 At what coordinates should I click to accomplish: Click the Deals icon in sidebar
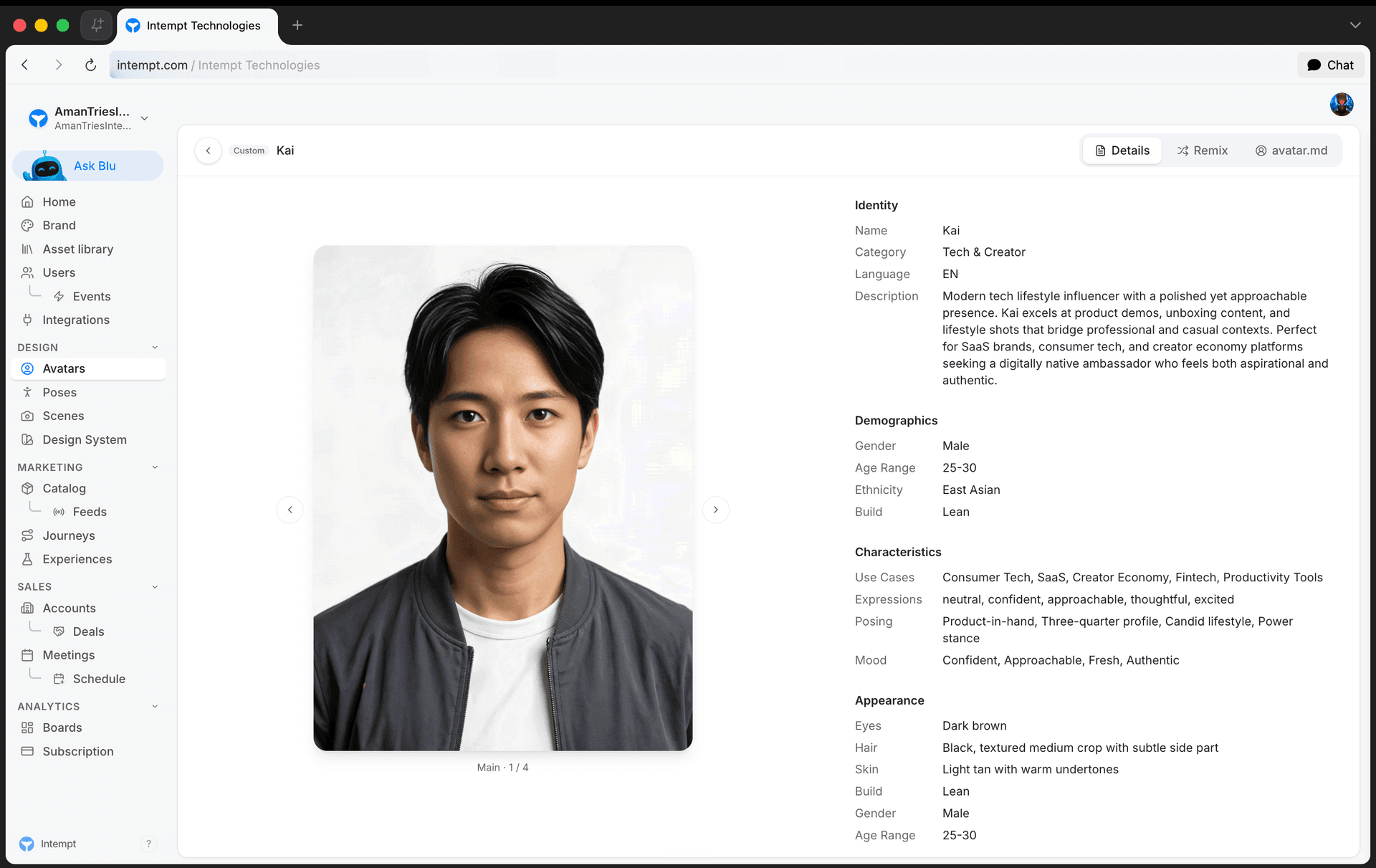pyautogui.click(x=59, y=632)
